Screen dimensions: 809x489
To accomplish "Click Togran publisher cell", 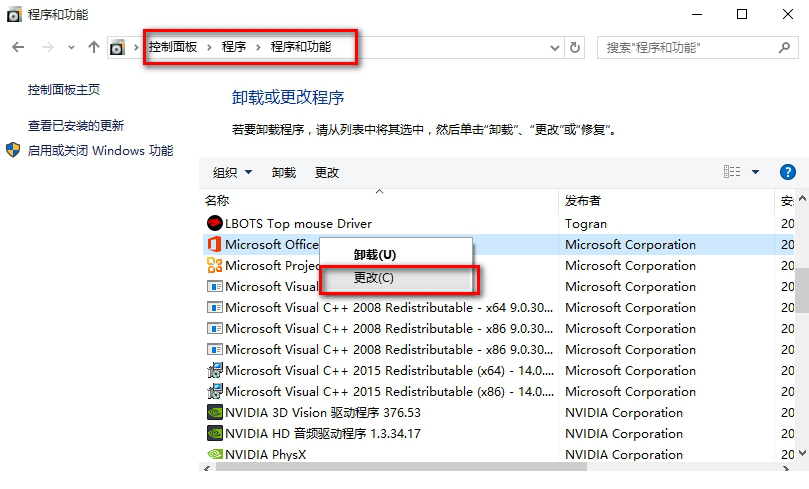I will coord(586,224).
